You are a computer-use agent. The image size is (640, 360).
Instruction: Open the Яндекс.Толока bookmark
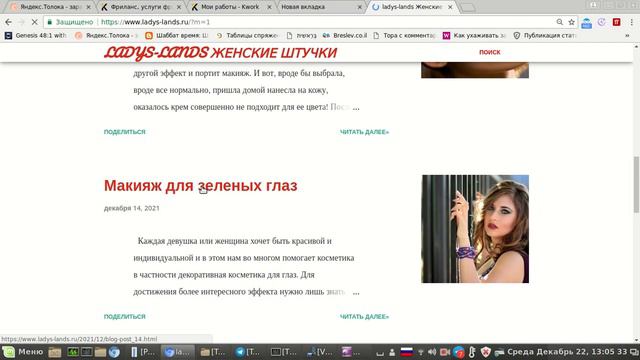(106, 36)
